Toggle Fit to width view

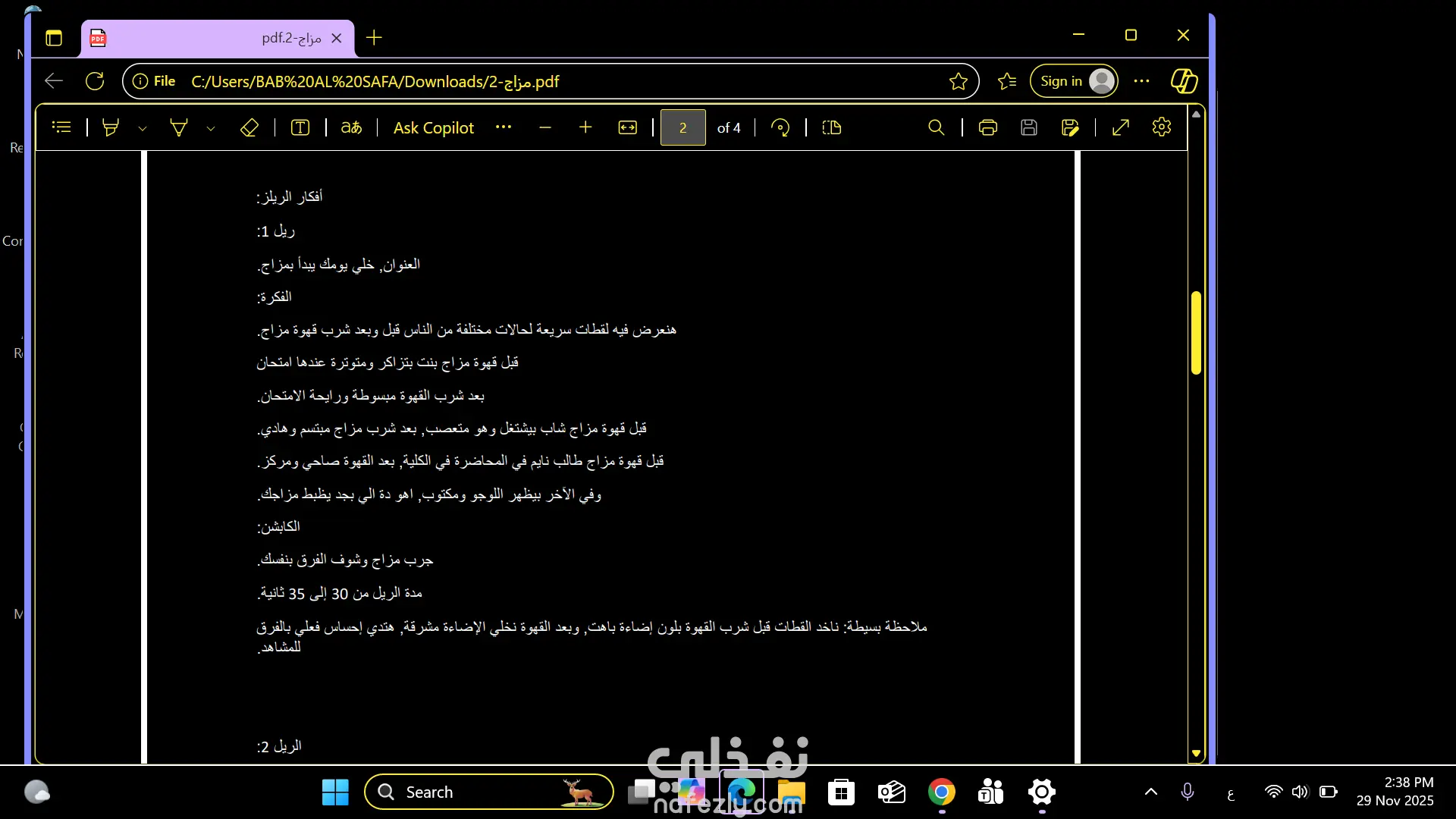coord(628,127)
